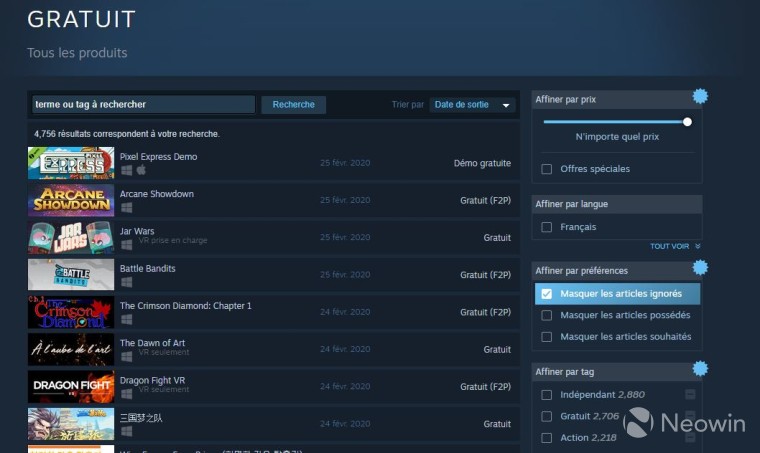The width and height of the screenshot is (760, 453).
Task: Click the Dragon Fight thumbnail
Action: coord(71,387)
